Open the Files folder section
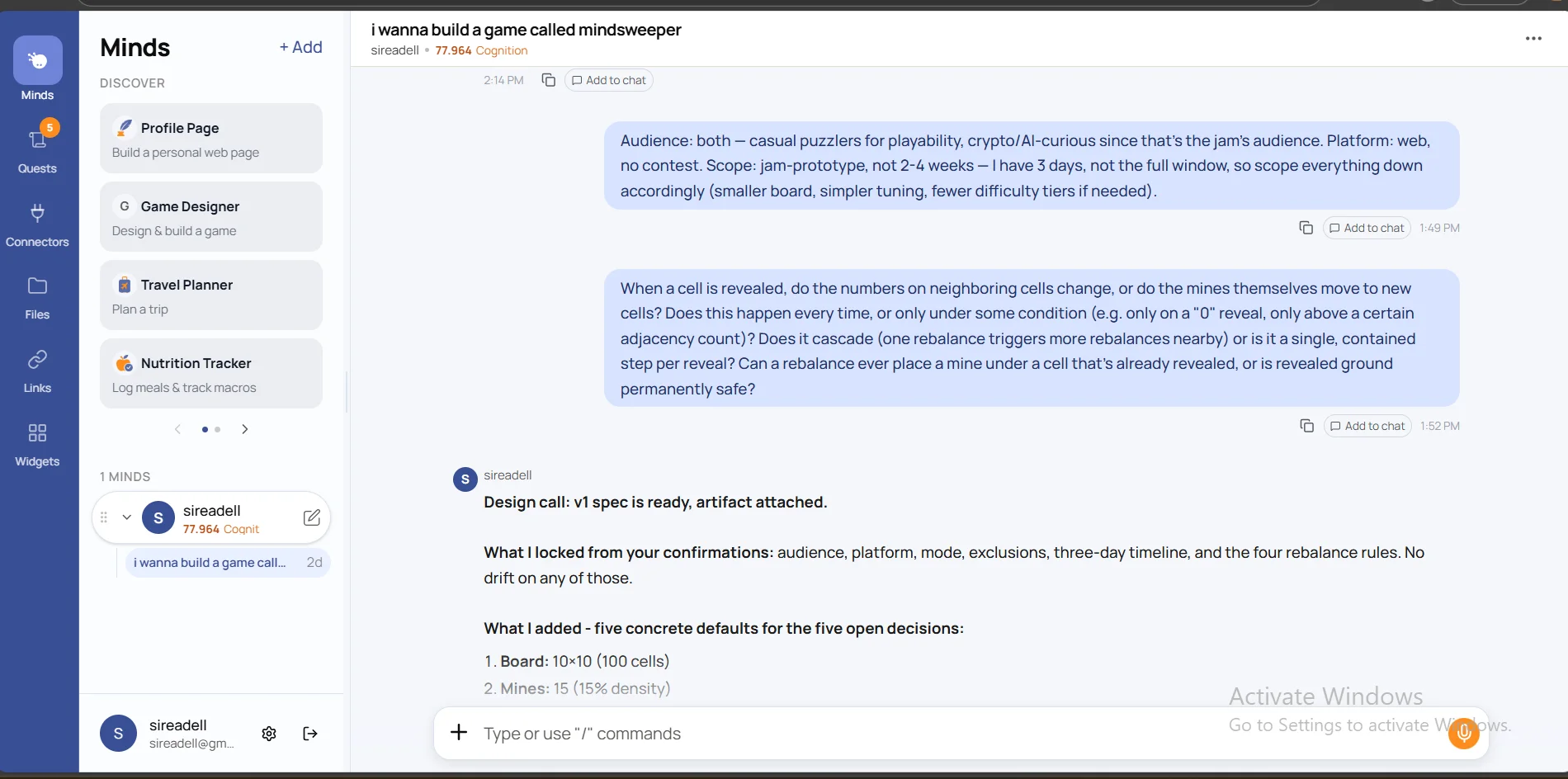 click(37, 298)
